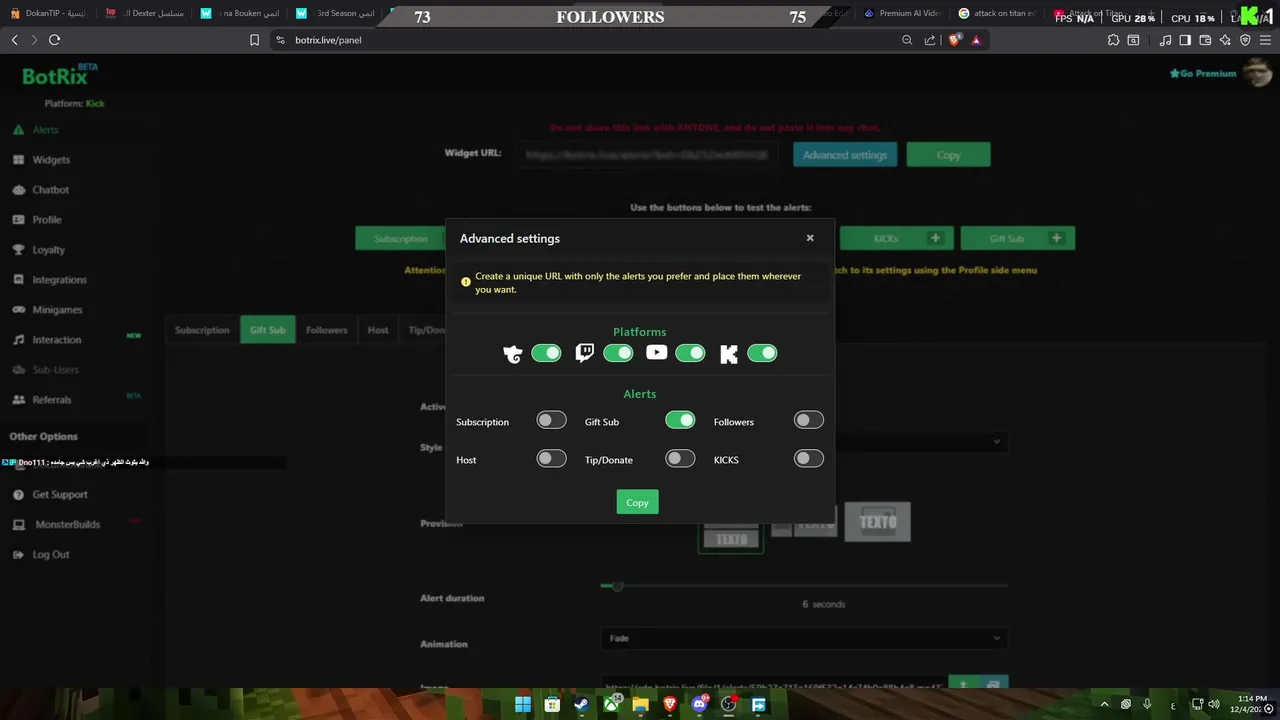This screenshot has width=1280, height=720.
Task: Click the plus icon on the KICKS test button
Action: point(935,238)
